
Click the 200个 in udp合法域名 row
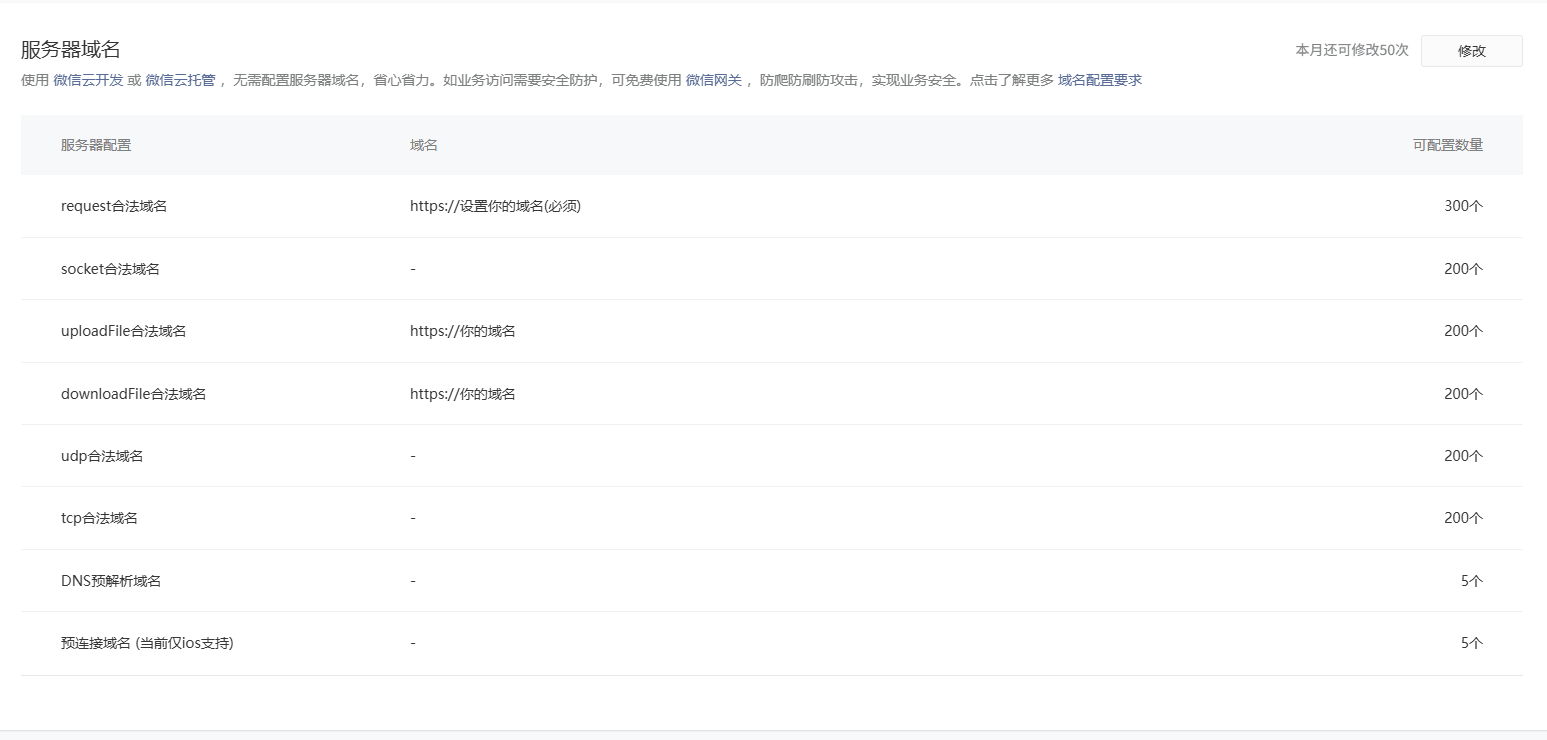click(1464, 456)
